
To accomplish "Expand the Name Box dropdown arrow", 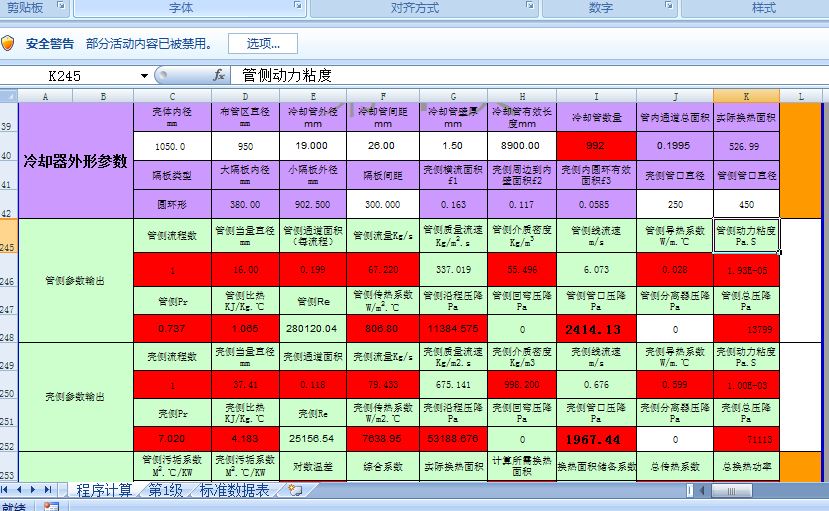I will pyautogui.click(x=144, y=76).
